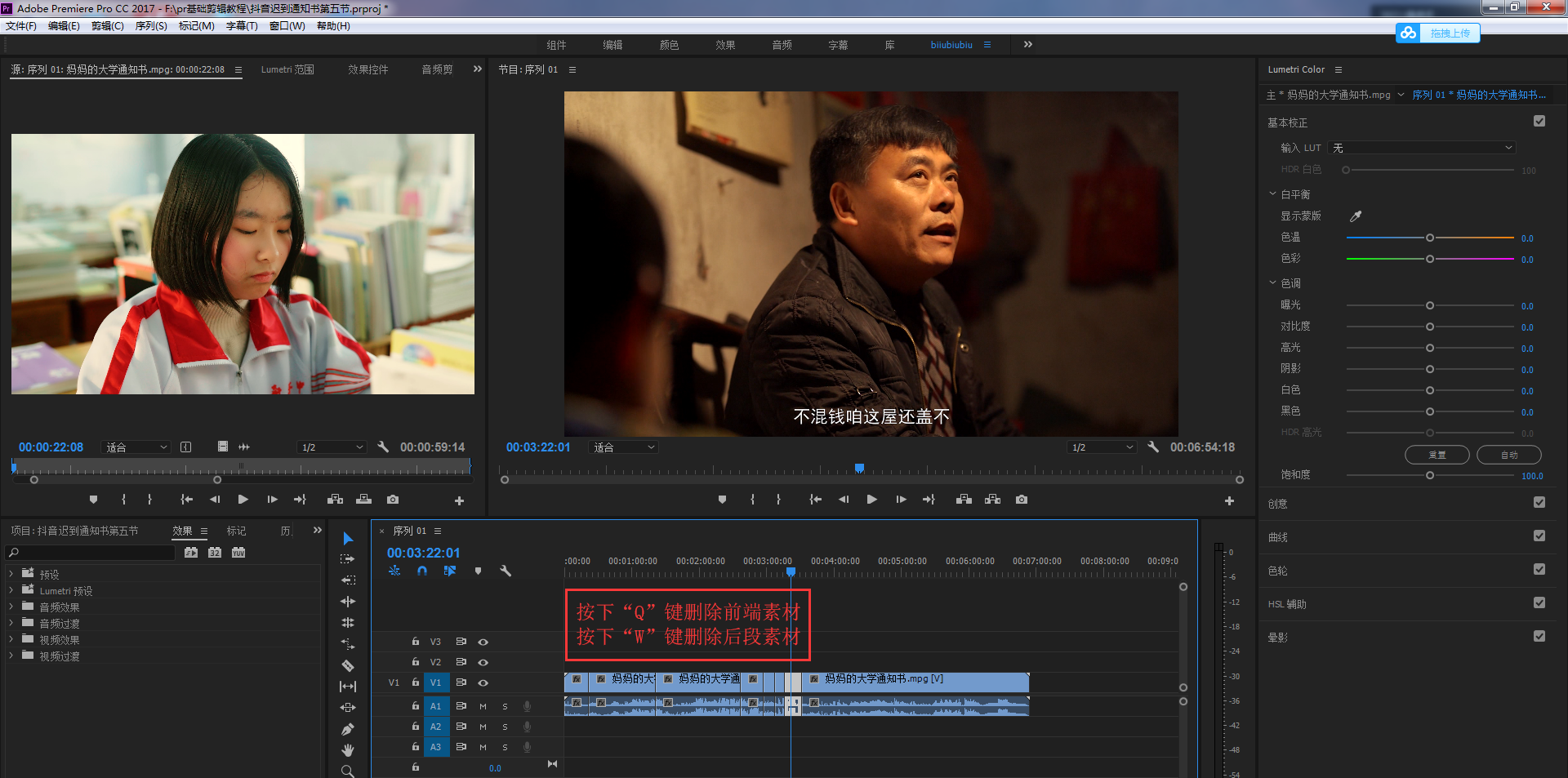Open Source monitor zoom level dropdown
Screen dimensions: 1568x778
pos(136,447)
